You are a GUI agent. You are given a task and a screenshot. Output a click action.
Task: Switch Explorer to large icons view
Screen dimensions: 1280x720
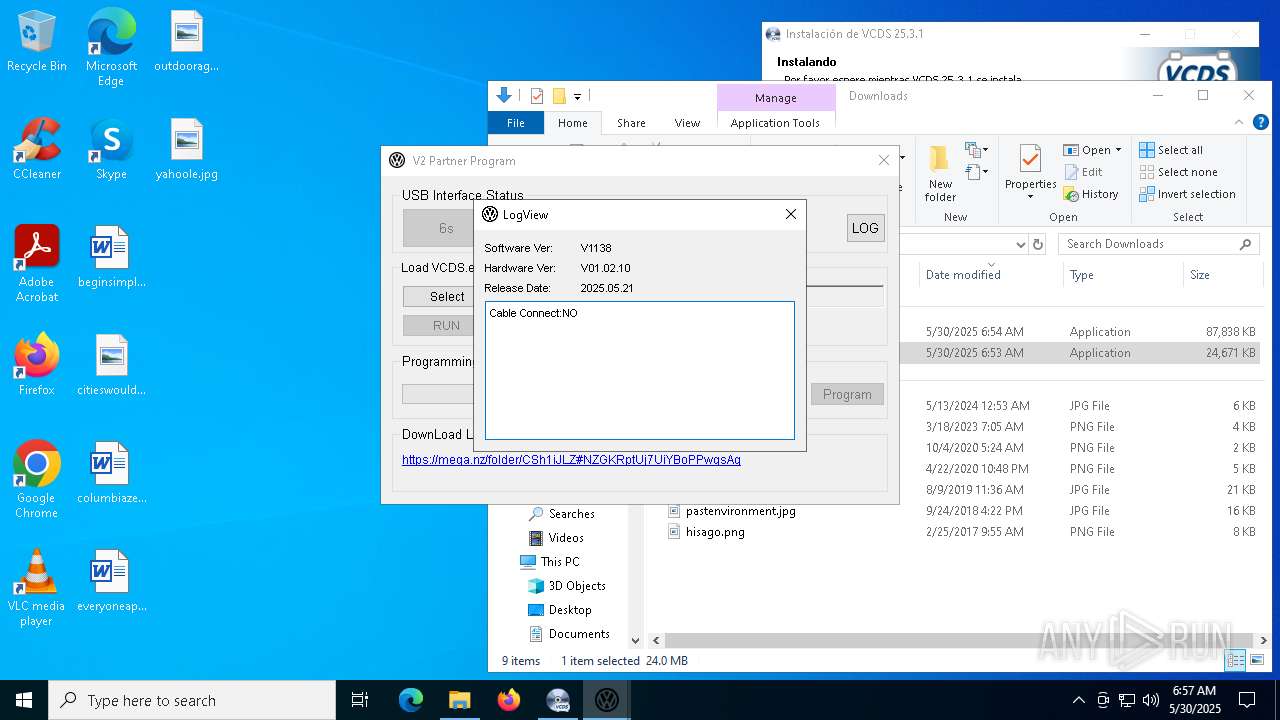point(1257,660)
